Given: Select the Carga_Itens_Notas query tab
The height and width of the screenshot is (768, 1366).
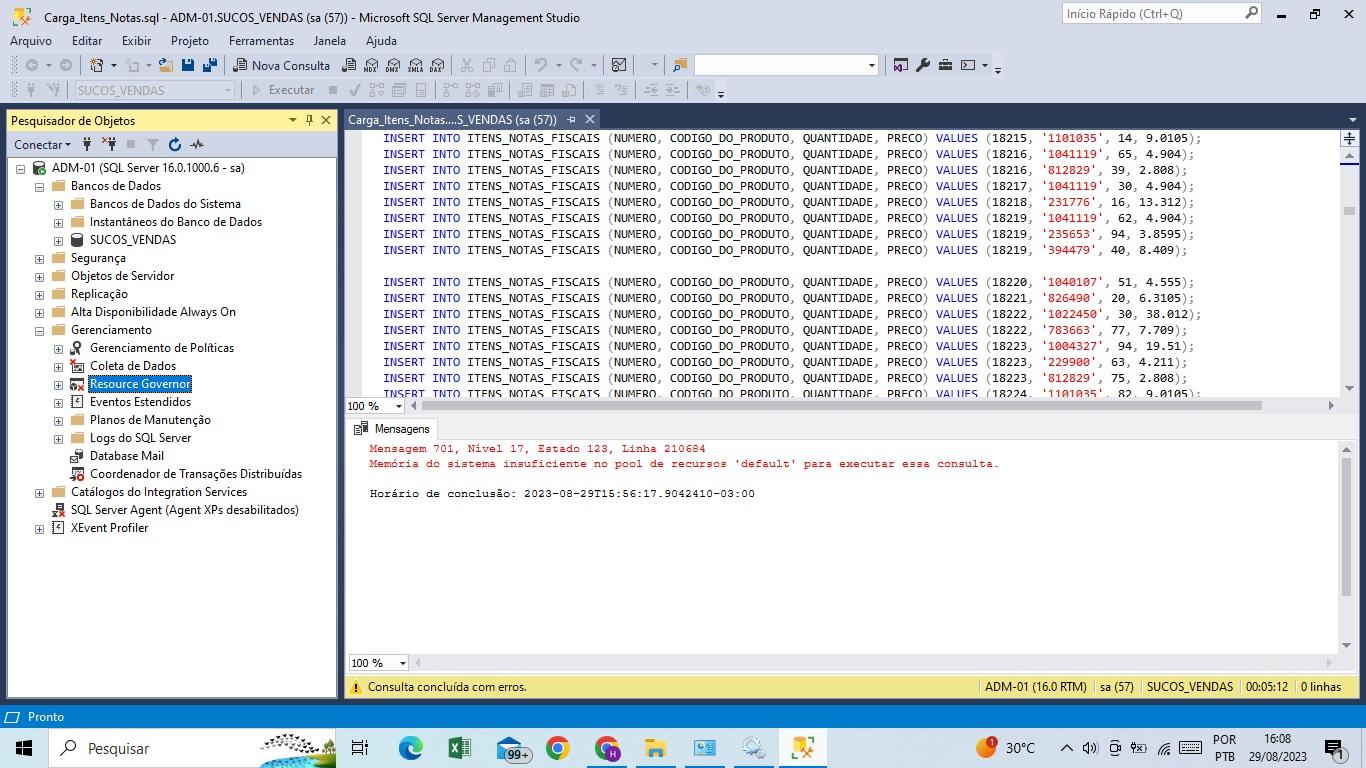Looking at the screenshot, I should pos(452,119).
